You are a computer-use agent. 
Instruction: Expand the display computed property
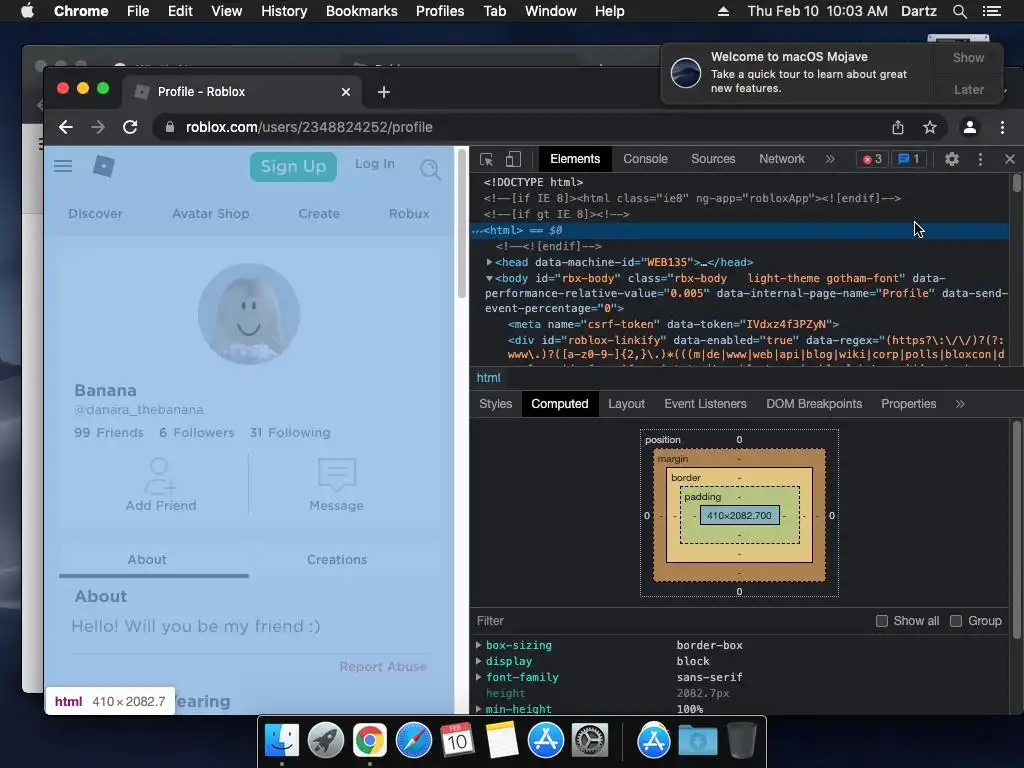tap(479, 661)
